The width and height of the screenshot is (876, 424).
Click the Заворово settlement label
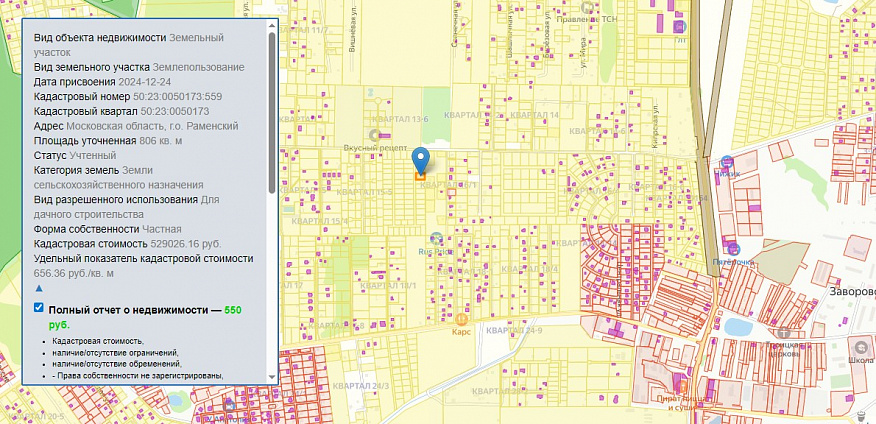853,292
